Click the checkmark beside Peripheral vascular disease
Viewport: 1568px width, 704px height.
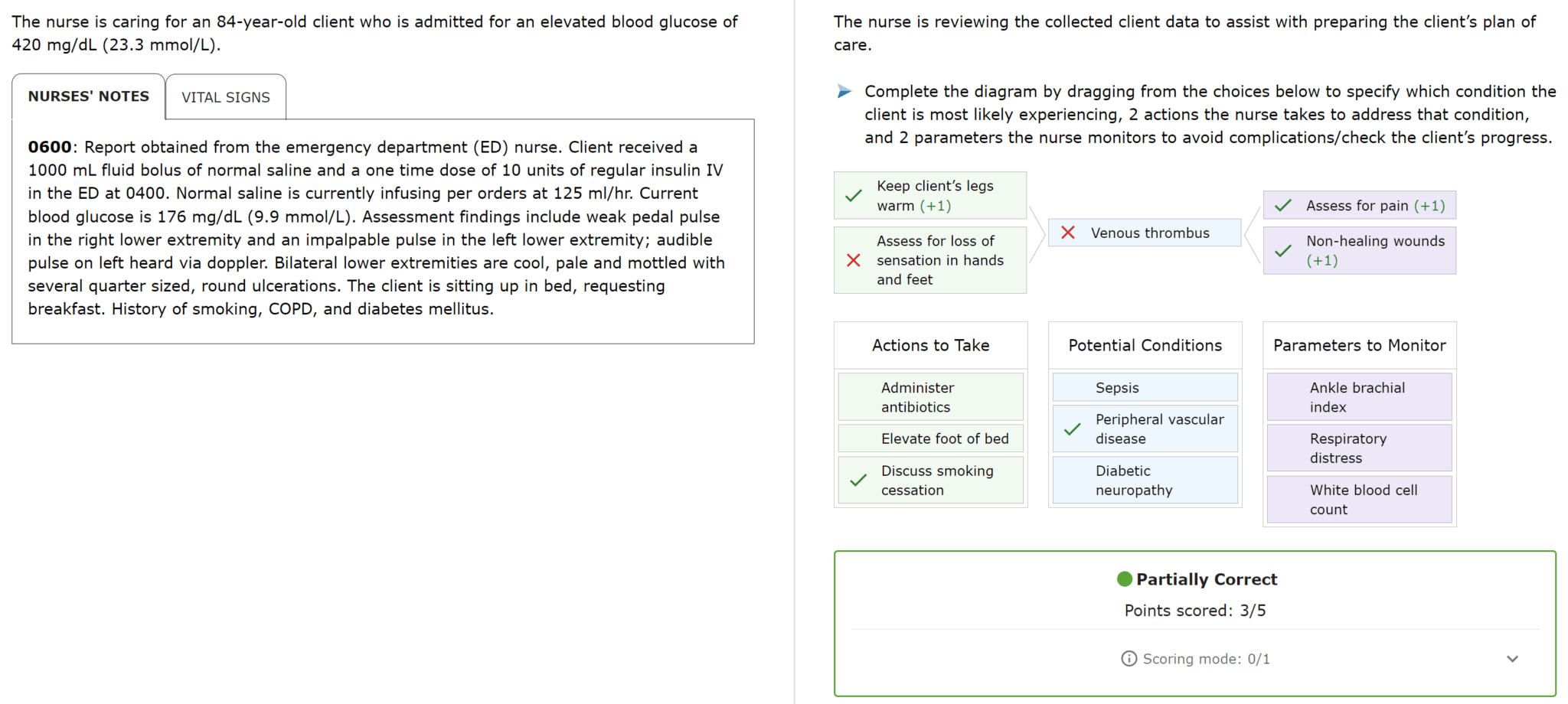(1071, 429)
